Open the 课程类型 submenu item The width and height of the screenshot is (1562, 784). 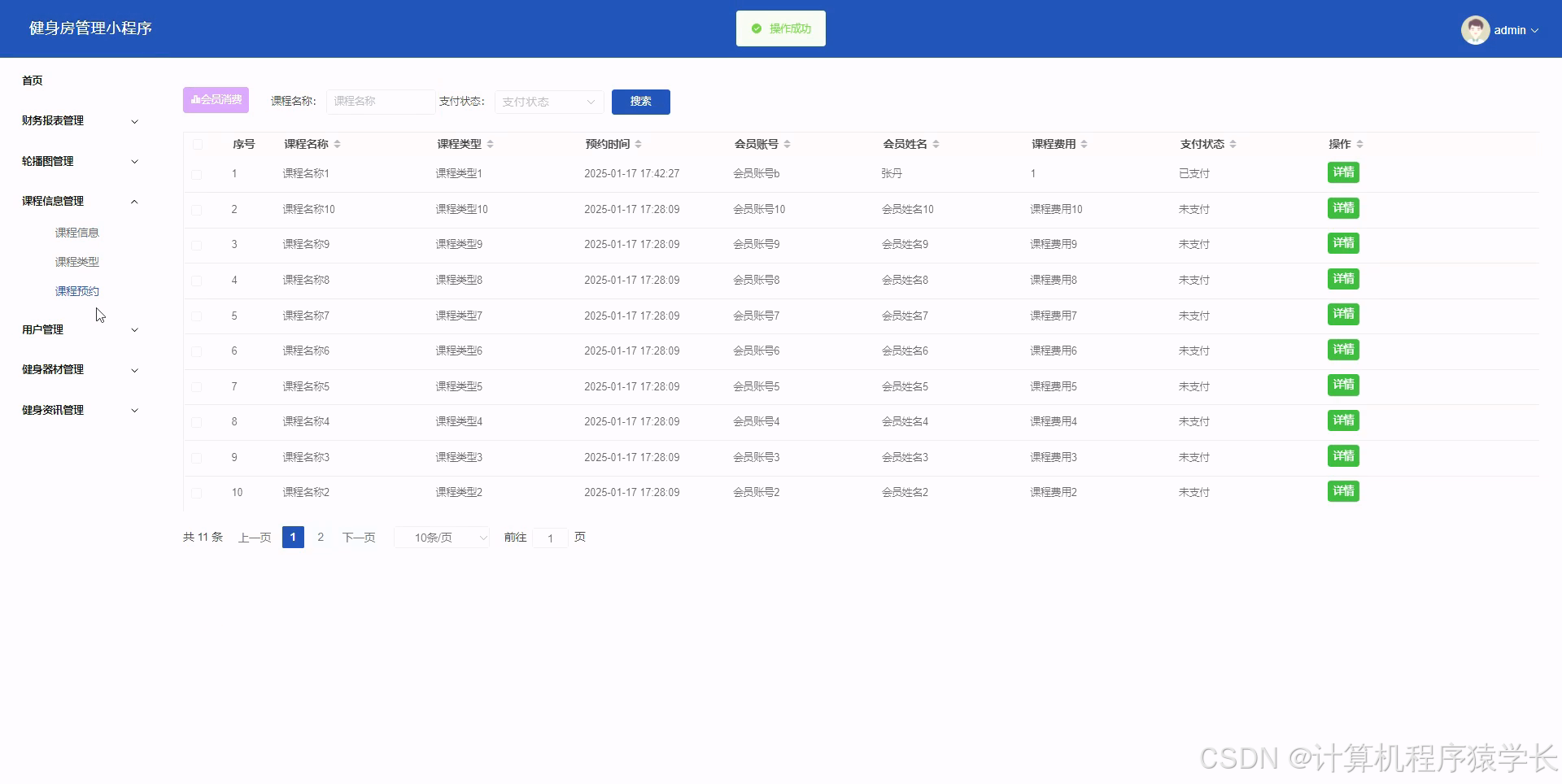pyautogui.click(x=76, y=261)
